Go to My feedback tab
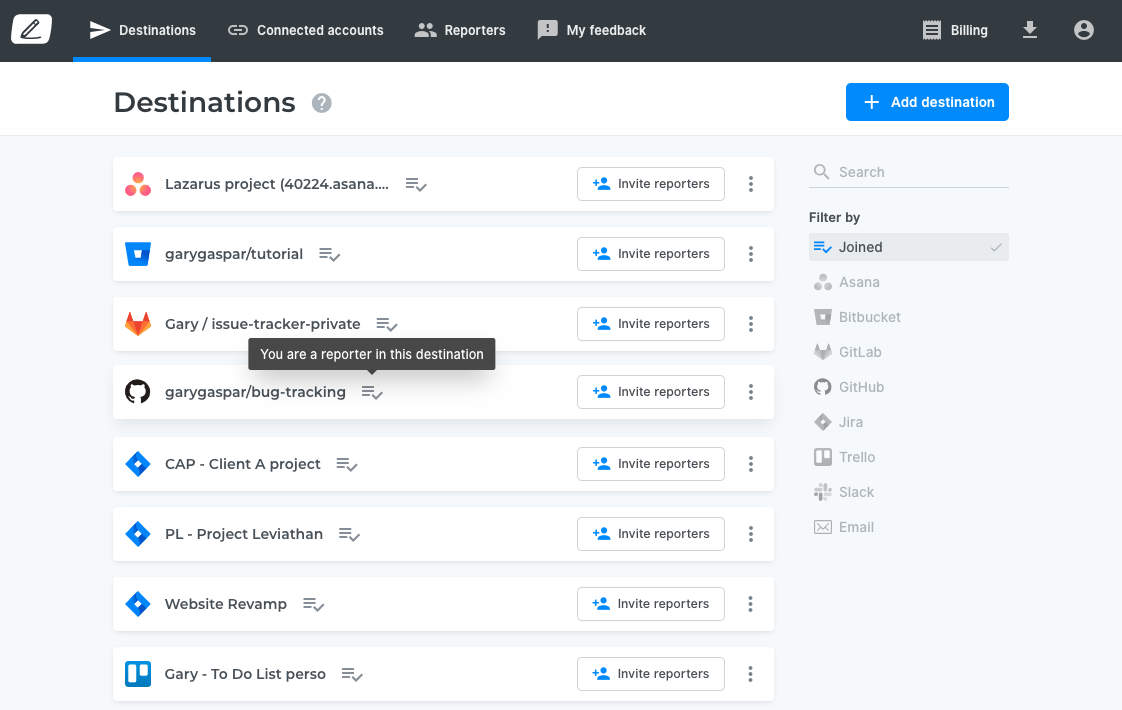The width and height of the screenshot is (1122, 710). click(592, 30)
